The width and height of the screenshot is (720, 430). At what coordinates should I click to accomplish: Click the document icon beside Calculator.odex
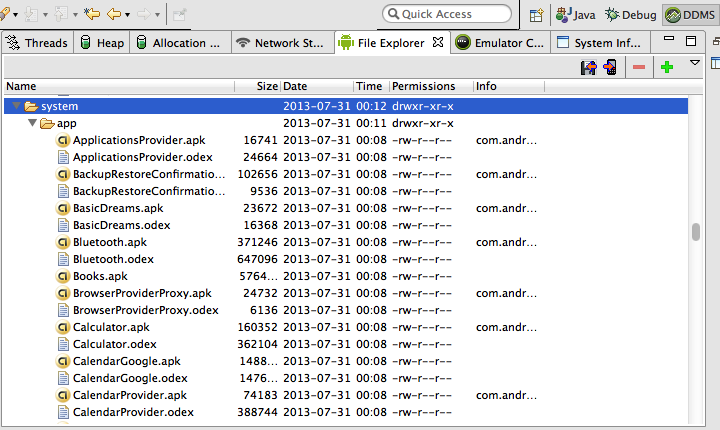pos(63,344)
